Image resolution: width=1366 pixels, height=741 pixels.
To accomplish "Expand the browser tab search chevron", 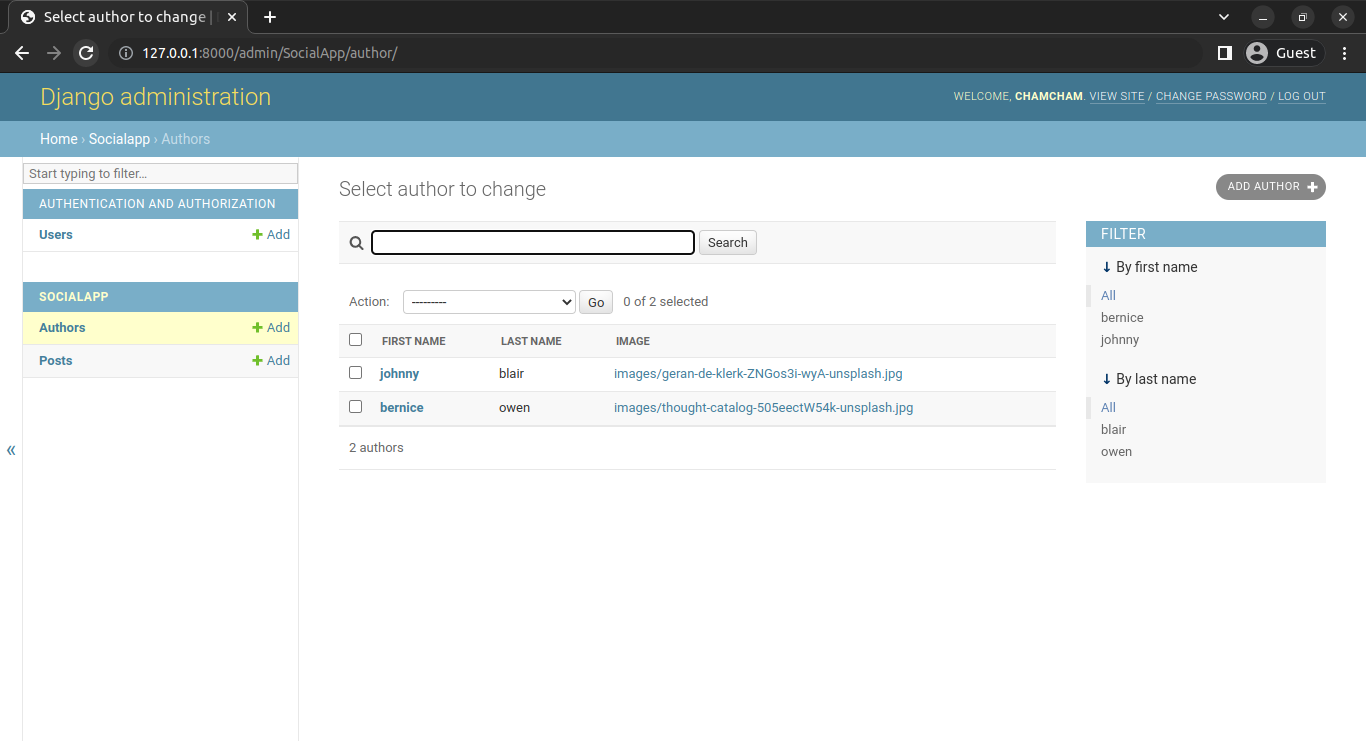I will click(1224, 17).
